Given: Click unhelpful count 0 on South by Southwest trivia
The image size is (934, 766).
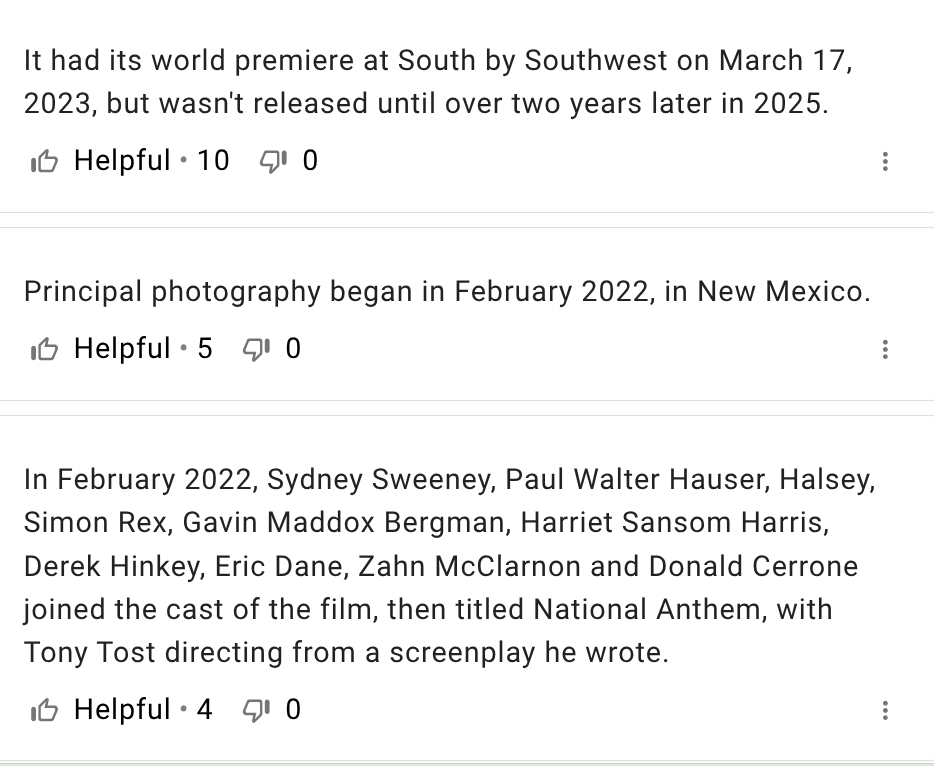Looking at the screenshot, I should (x=310, y=161).
